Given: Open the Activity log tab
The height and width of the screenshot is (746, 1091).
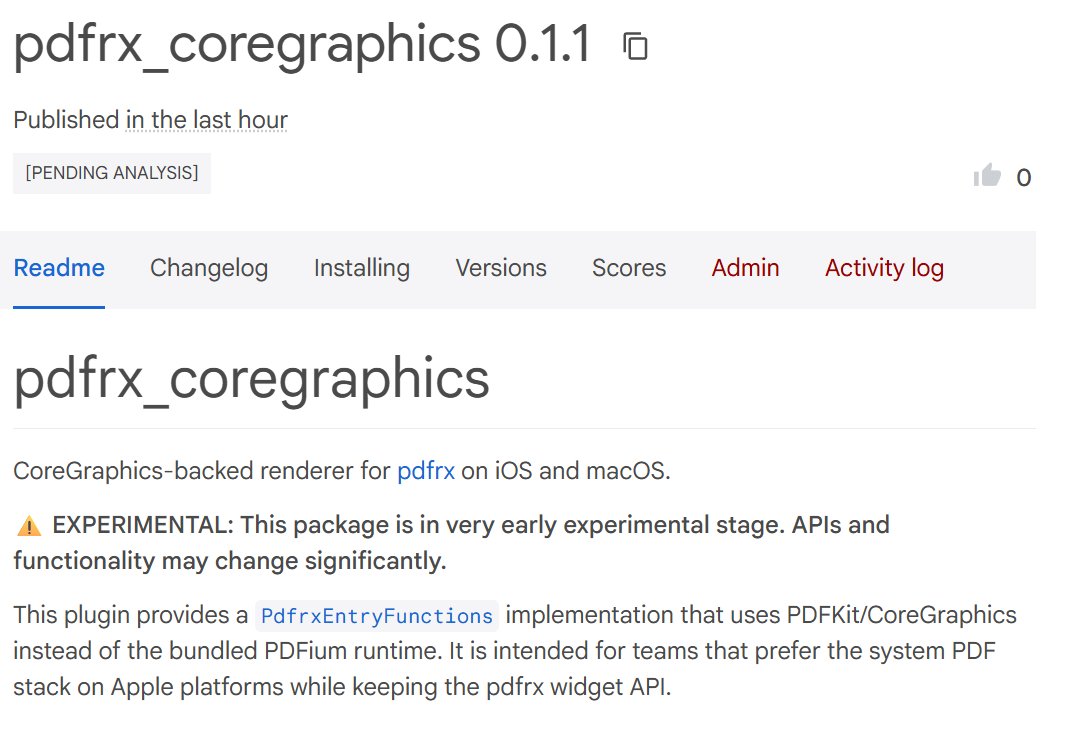Looking at the screenshot, I should [x=884, y=268].
